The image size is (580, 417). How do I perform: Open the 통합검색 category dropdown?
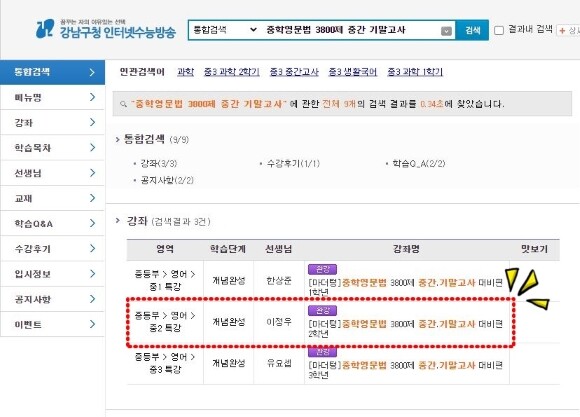tap(225, 30)
